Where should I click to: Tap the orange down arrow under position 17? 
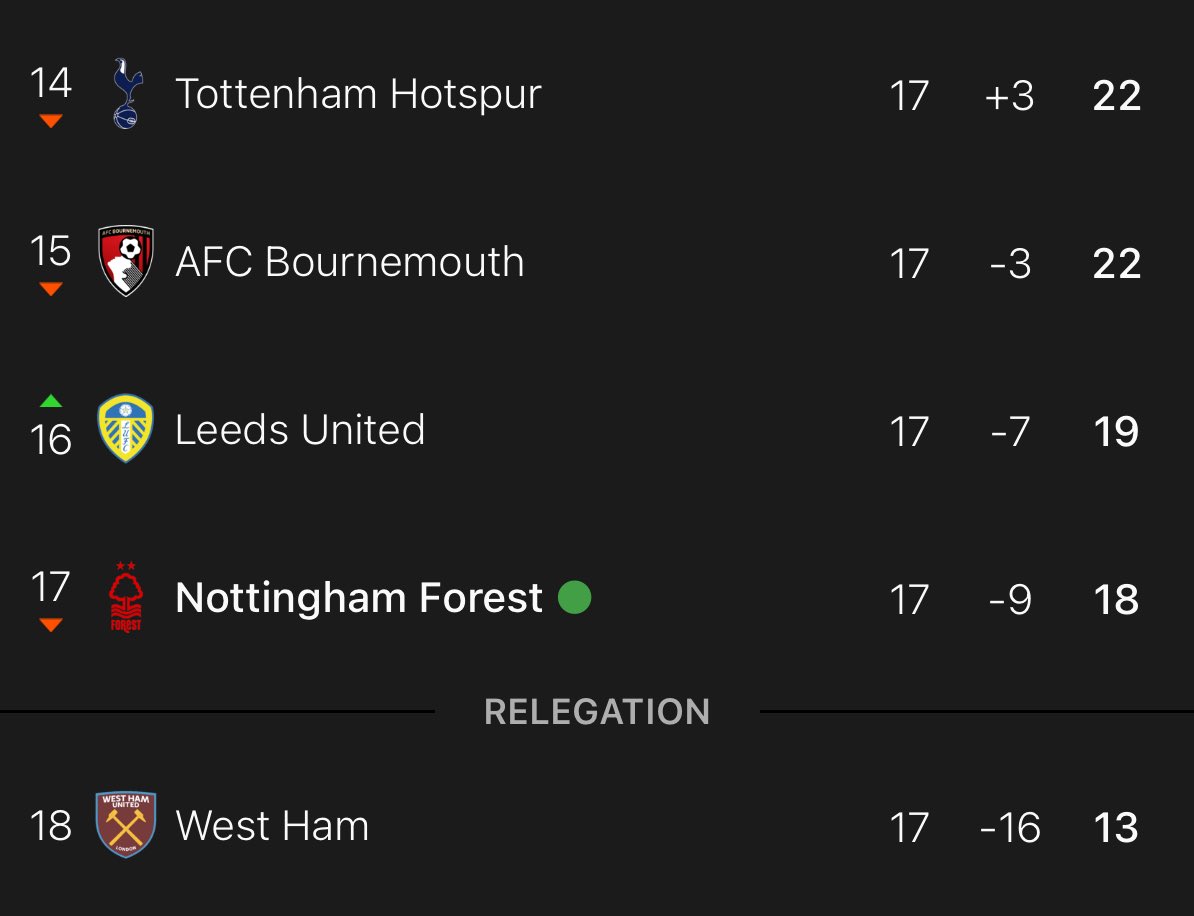click(x=51, y=624)
